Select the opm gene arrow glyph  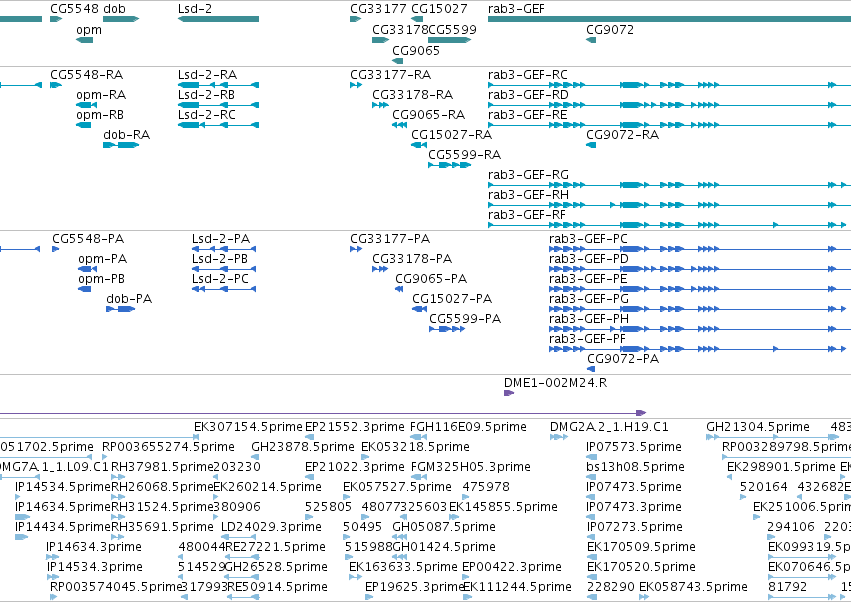click(x=85, y=40)
